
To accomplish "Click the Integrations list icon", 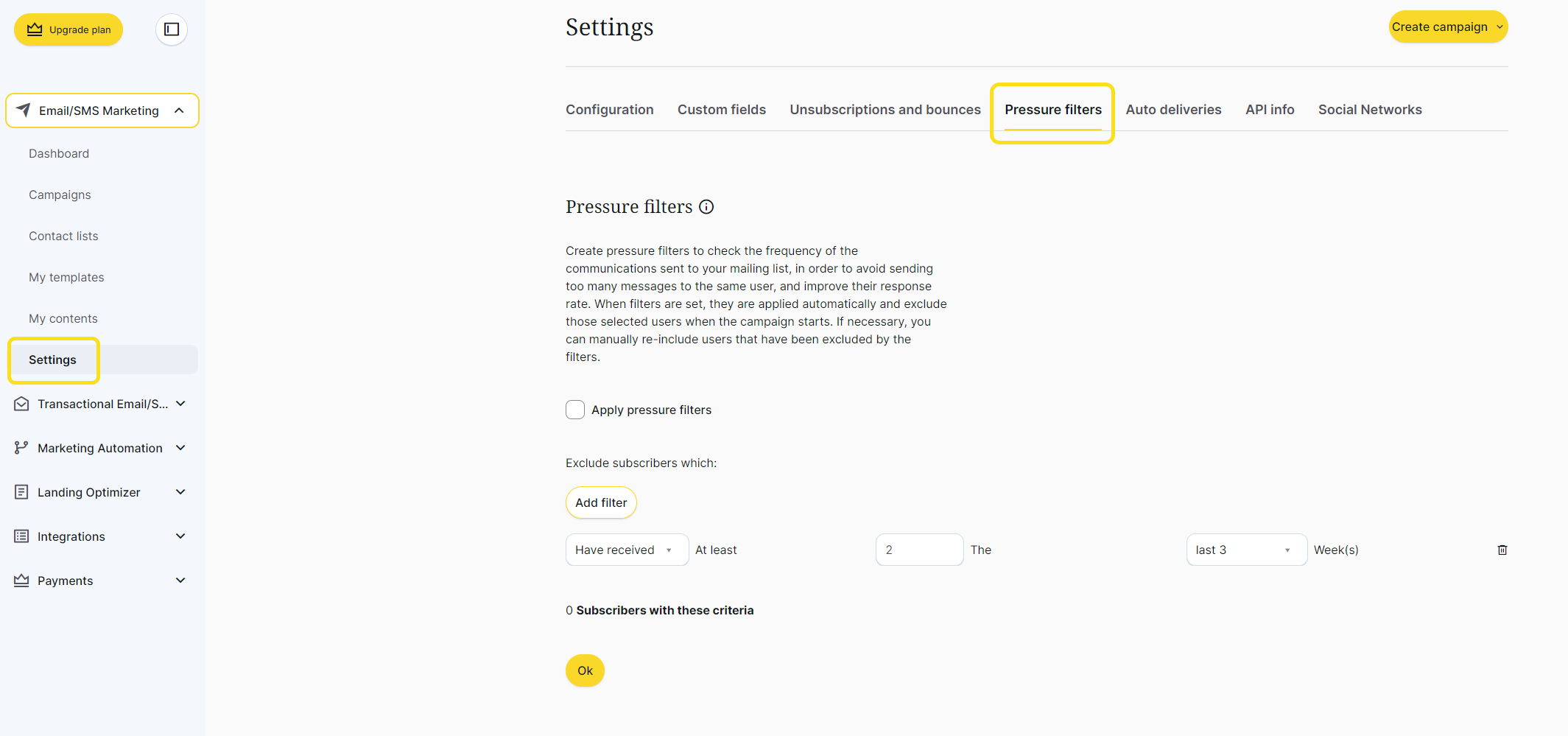I will pos(21,536).
